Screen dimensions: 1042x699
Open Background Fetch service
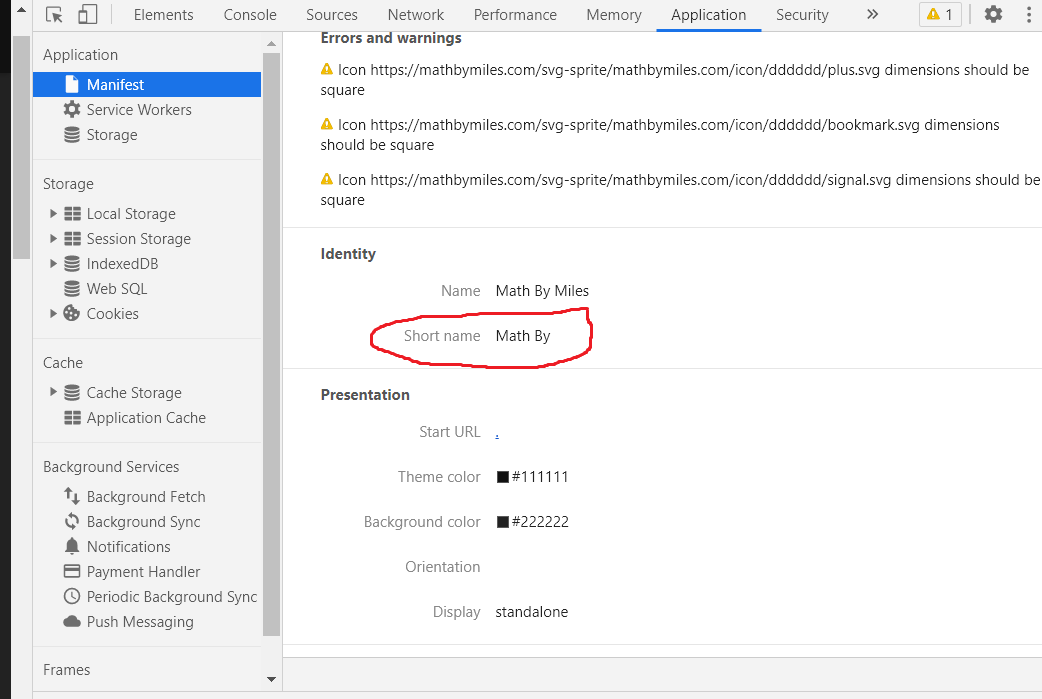pyautogui.click(x=146, y=496)
